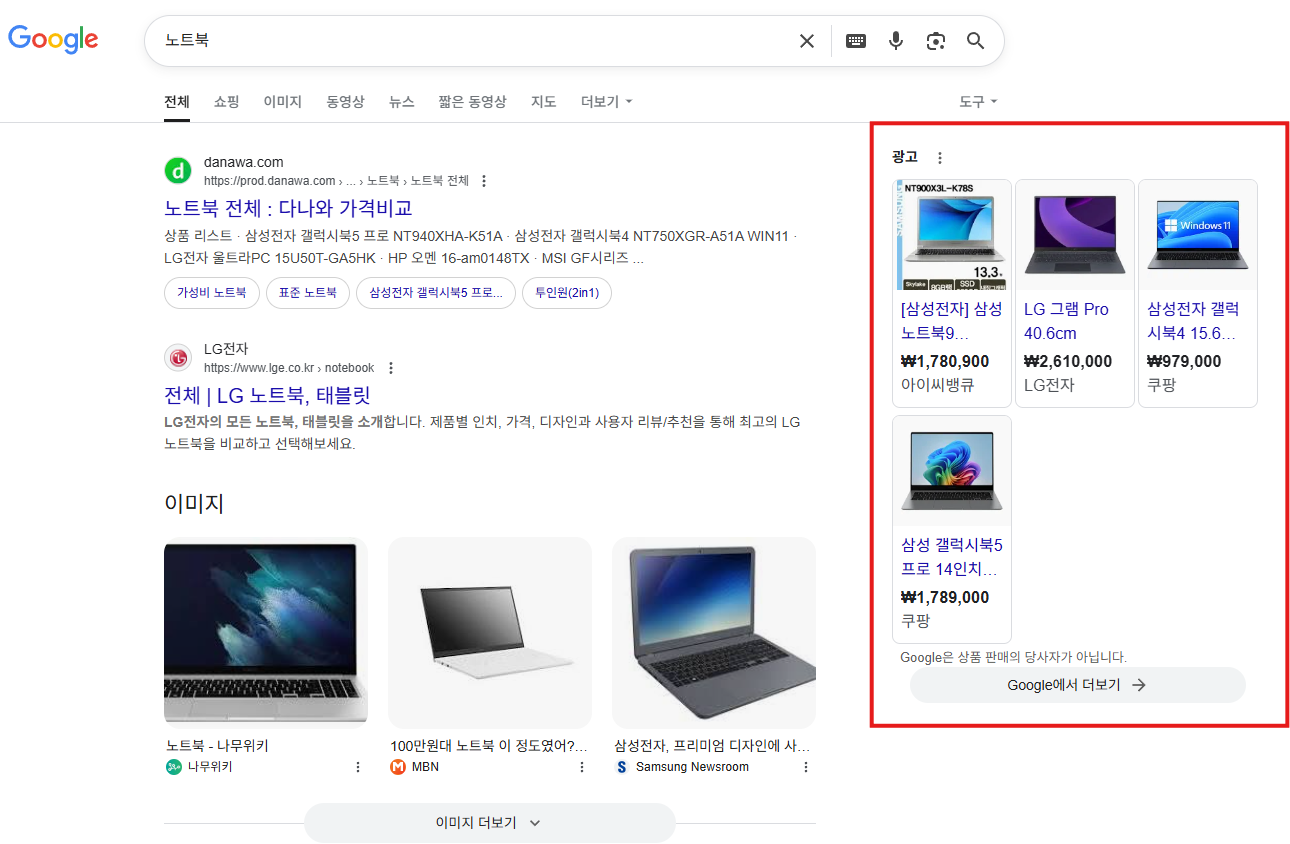
Task: Click 삼성전자, 프리미엄 디자인에 caption
Action: (712, 746)
